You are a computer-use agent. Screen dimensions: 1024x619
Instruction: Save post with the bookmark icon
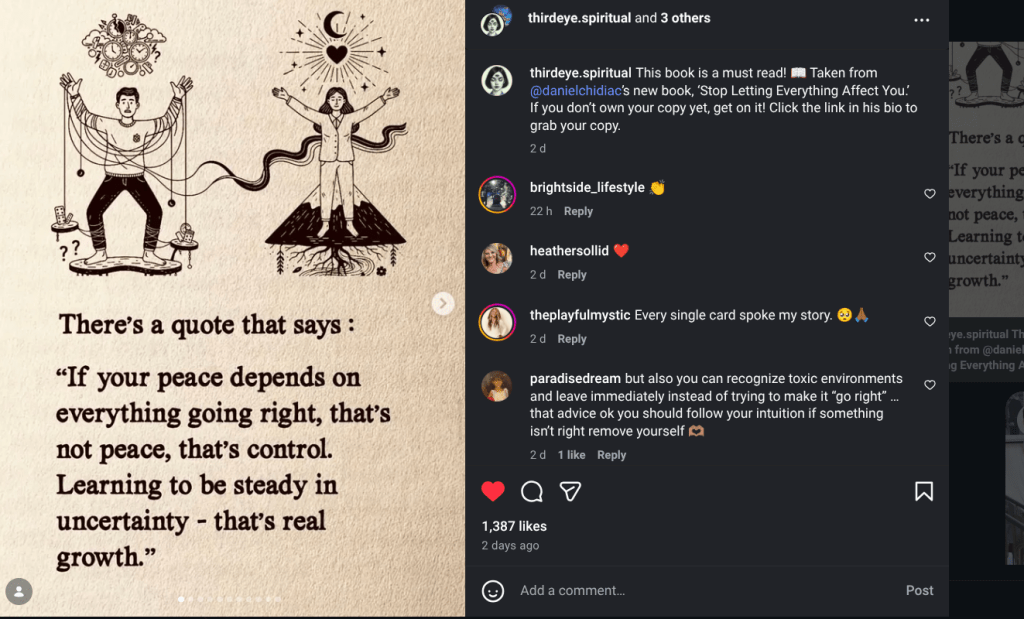924,491
